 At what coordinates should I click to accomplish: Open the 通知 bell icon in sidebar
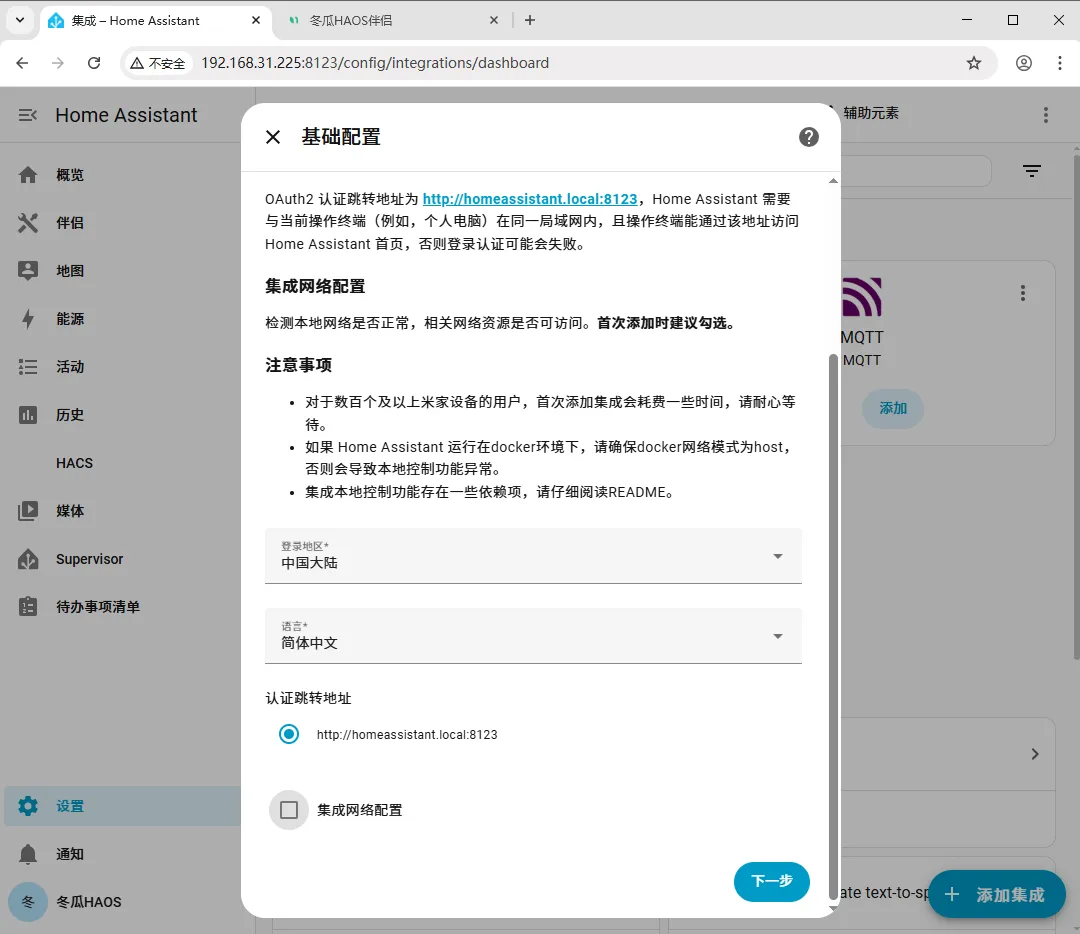coord(28,854)
